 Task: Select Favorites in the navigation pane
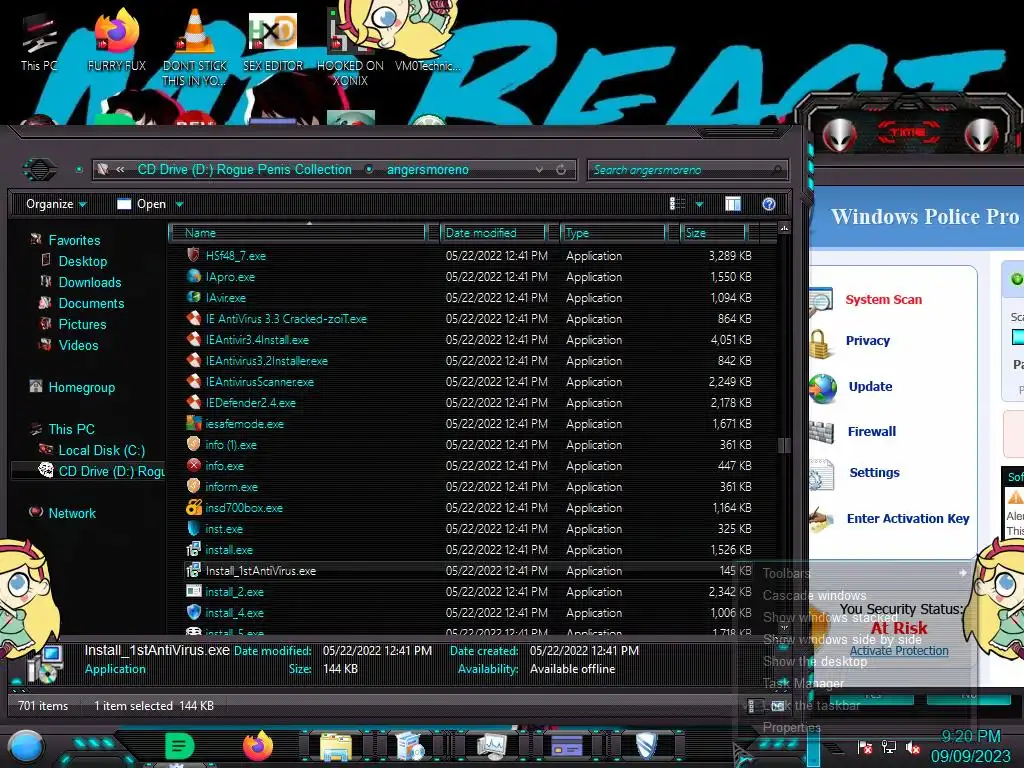point(74,240)
